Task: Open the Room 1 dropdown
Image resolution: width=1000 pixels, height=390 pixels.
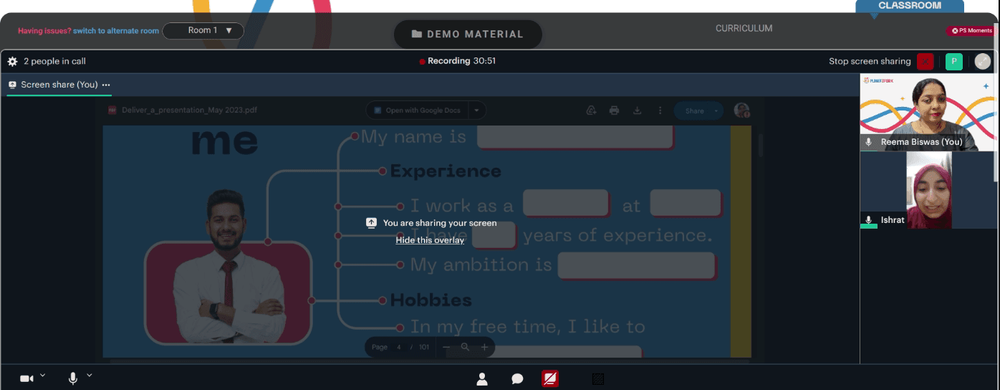Action: [x=203, y=31]
